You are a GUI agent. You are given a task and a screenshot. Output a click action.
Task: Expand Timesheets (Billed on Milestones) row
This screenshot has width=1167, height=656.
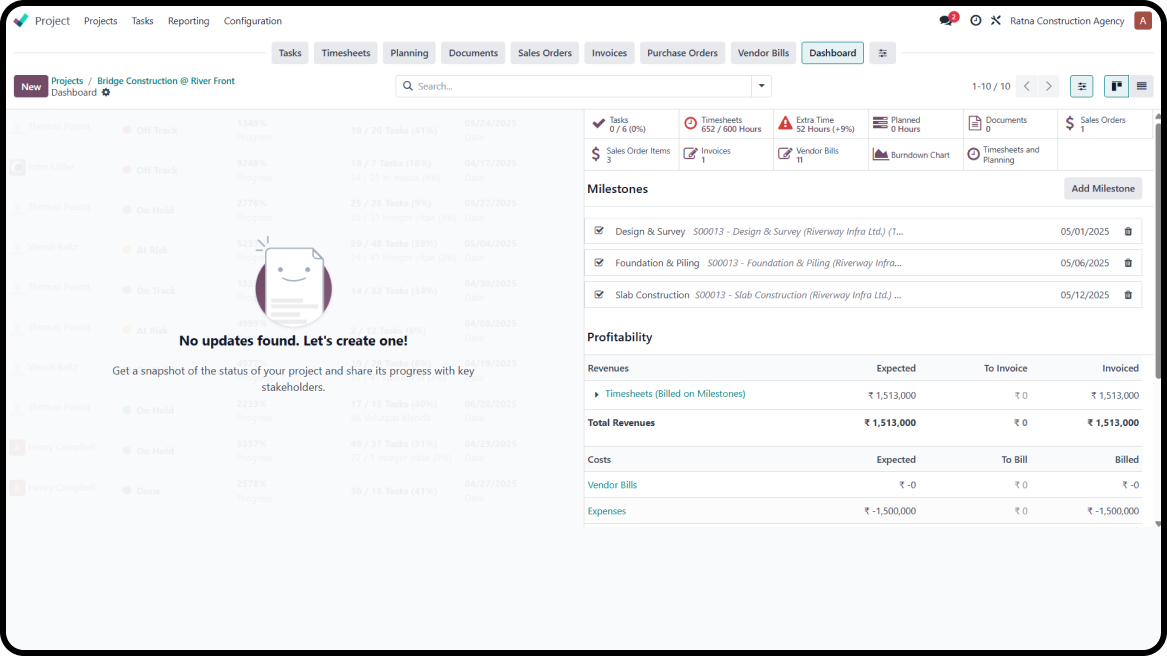tap(597, 395)
